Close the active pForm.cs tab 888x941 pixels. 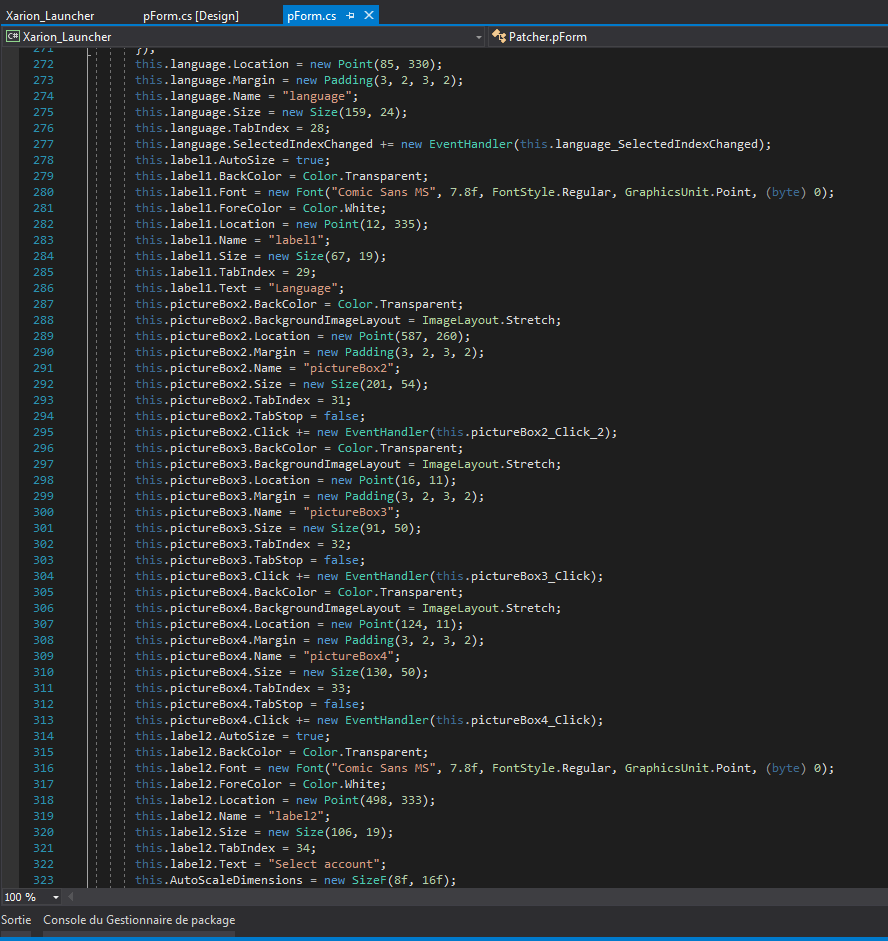369,16
